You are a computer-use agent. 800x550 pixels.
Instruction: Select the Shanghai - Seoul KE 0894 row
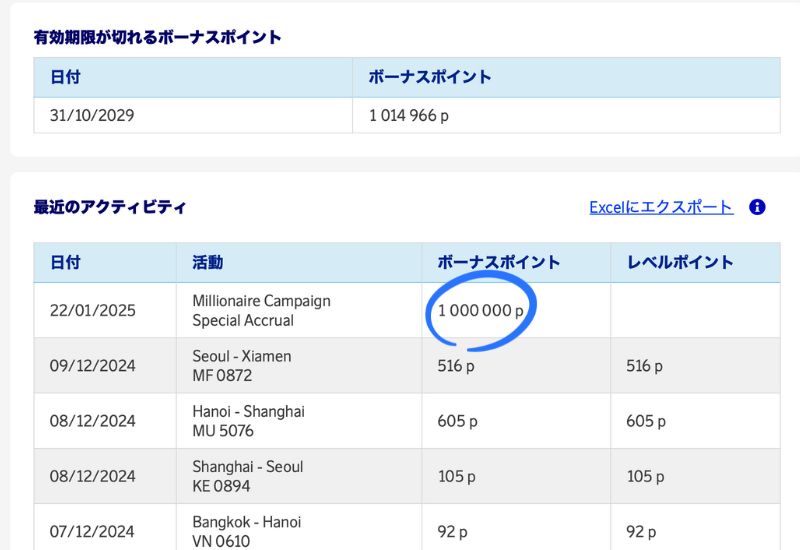[407, 476]
